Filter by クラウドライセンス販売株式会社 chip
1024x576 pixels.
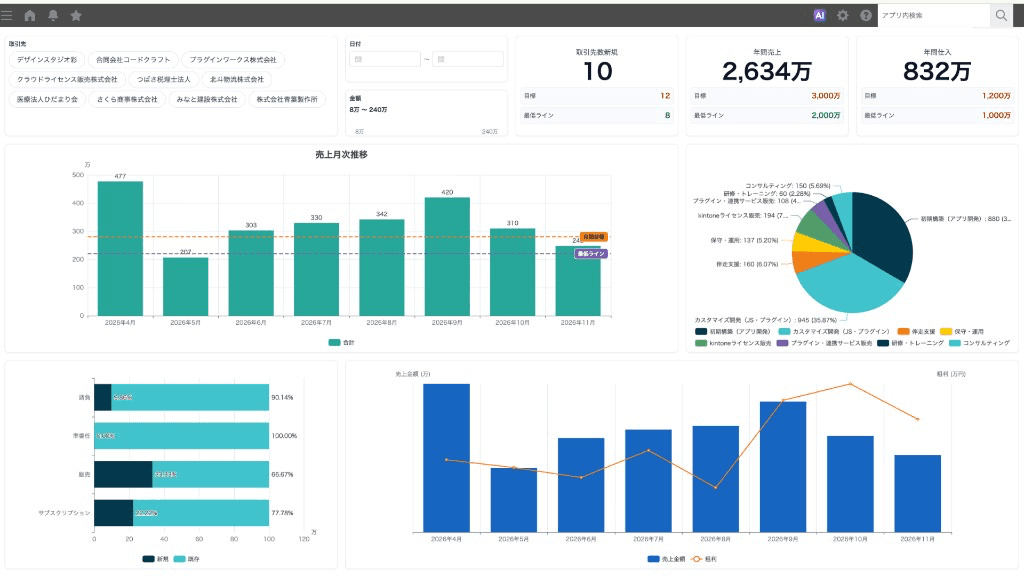67,80
